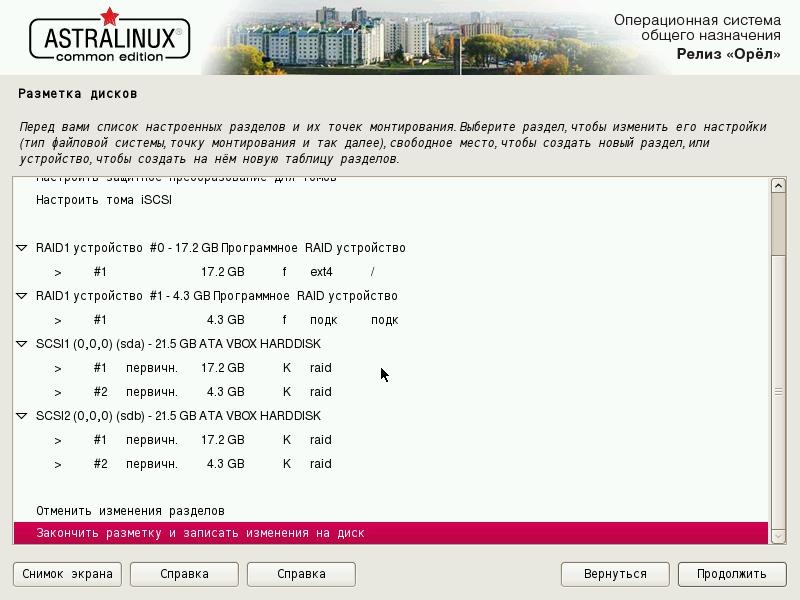Viewport: 800px width, 600px height.
Task: Select the 4.3 GB swap partition on RAID1 #1
Action: tap(391, 320)
